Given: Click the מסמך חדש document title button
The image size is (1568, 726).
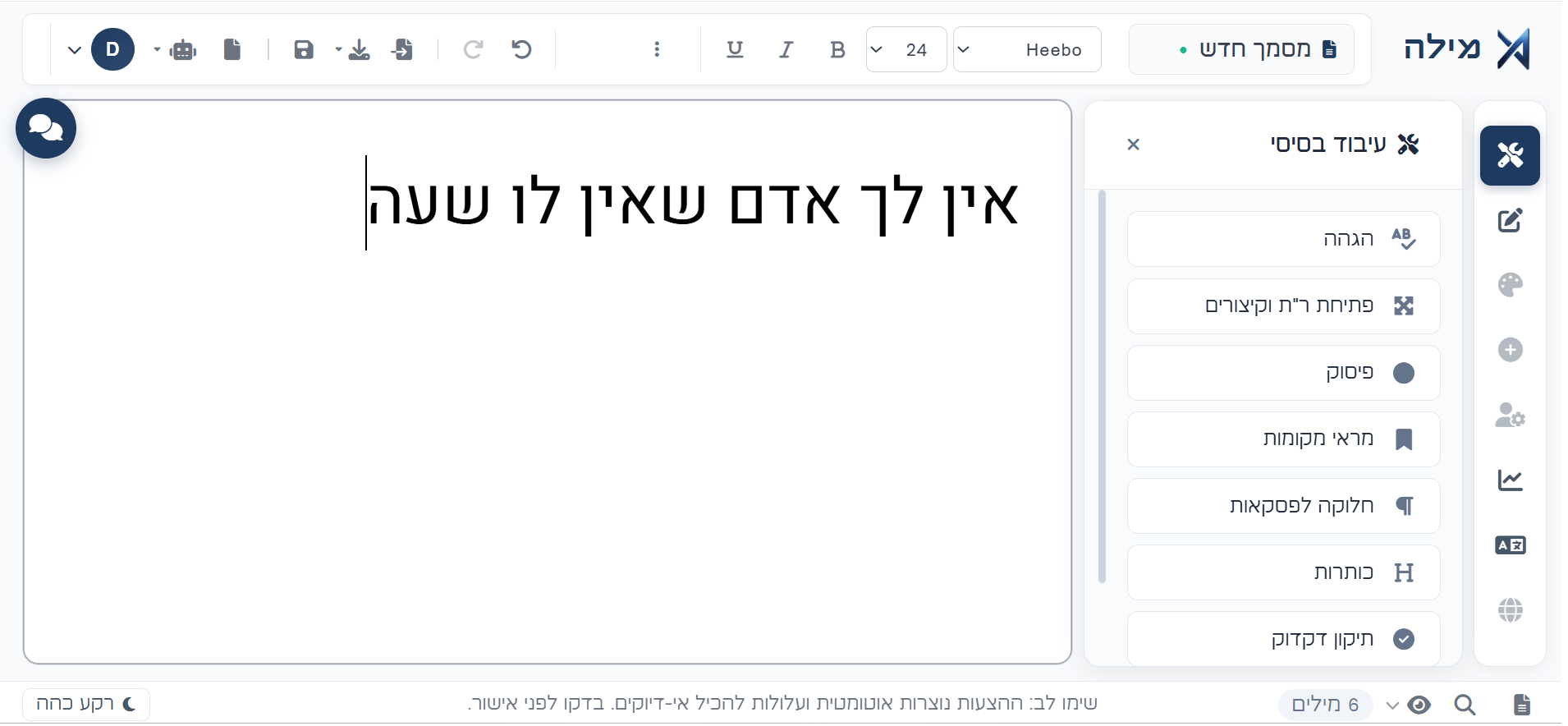Looking at the screenshot, I should tap(1241, 49).
